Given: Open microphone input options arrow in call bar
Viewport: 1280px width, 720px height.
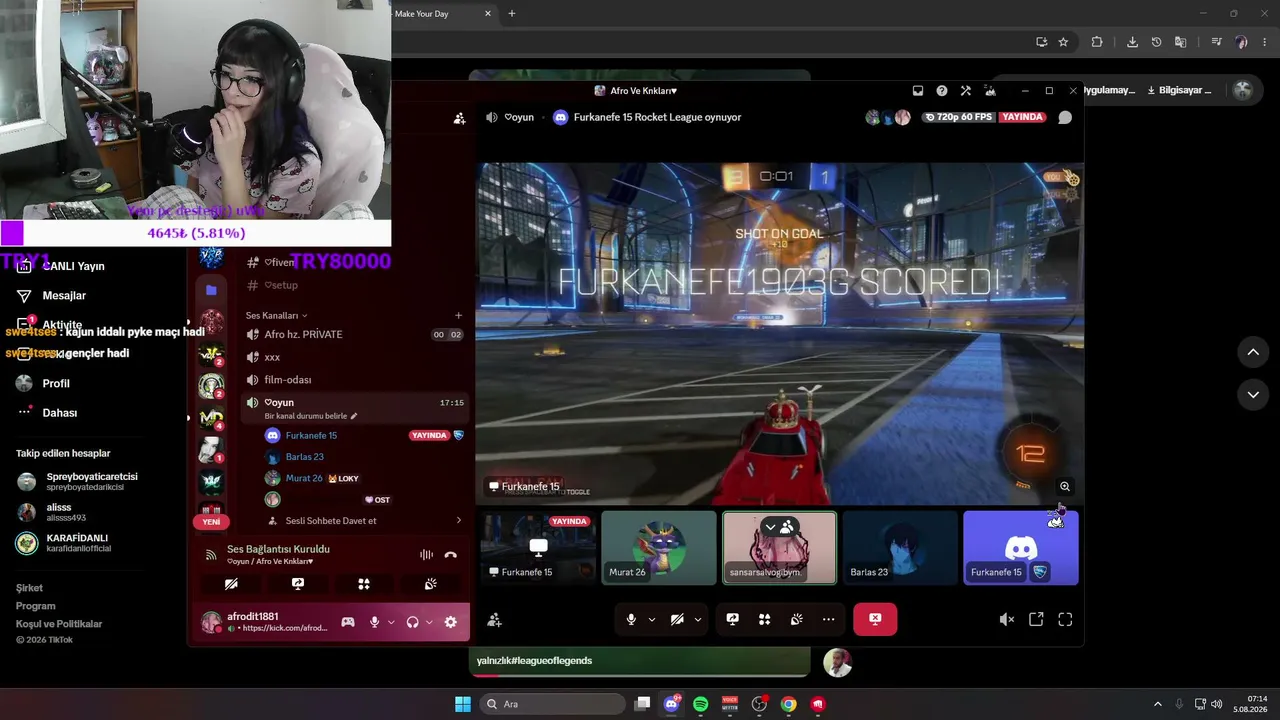Looking at the screenshot, I should point(652,620).
